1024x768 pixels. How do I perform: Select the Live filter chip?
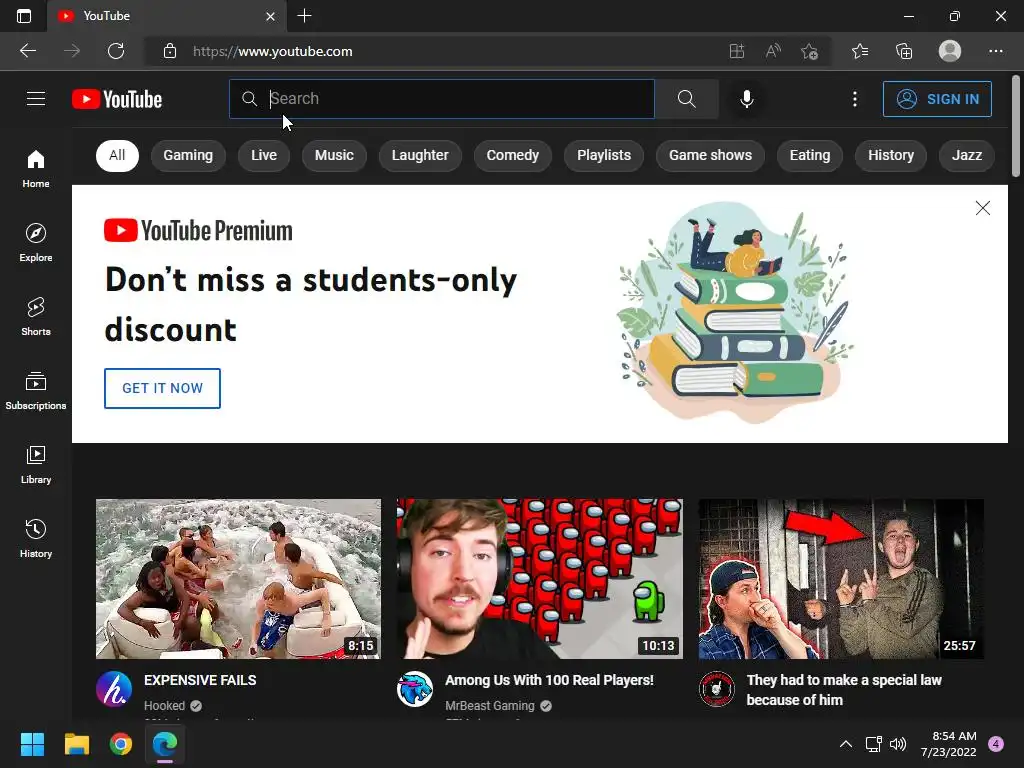point(264,155)
